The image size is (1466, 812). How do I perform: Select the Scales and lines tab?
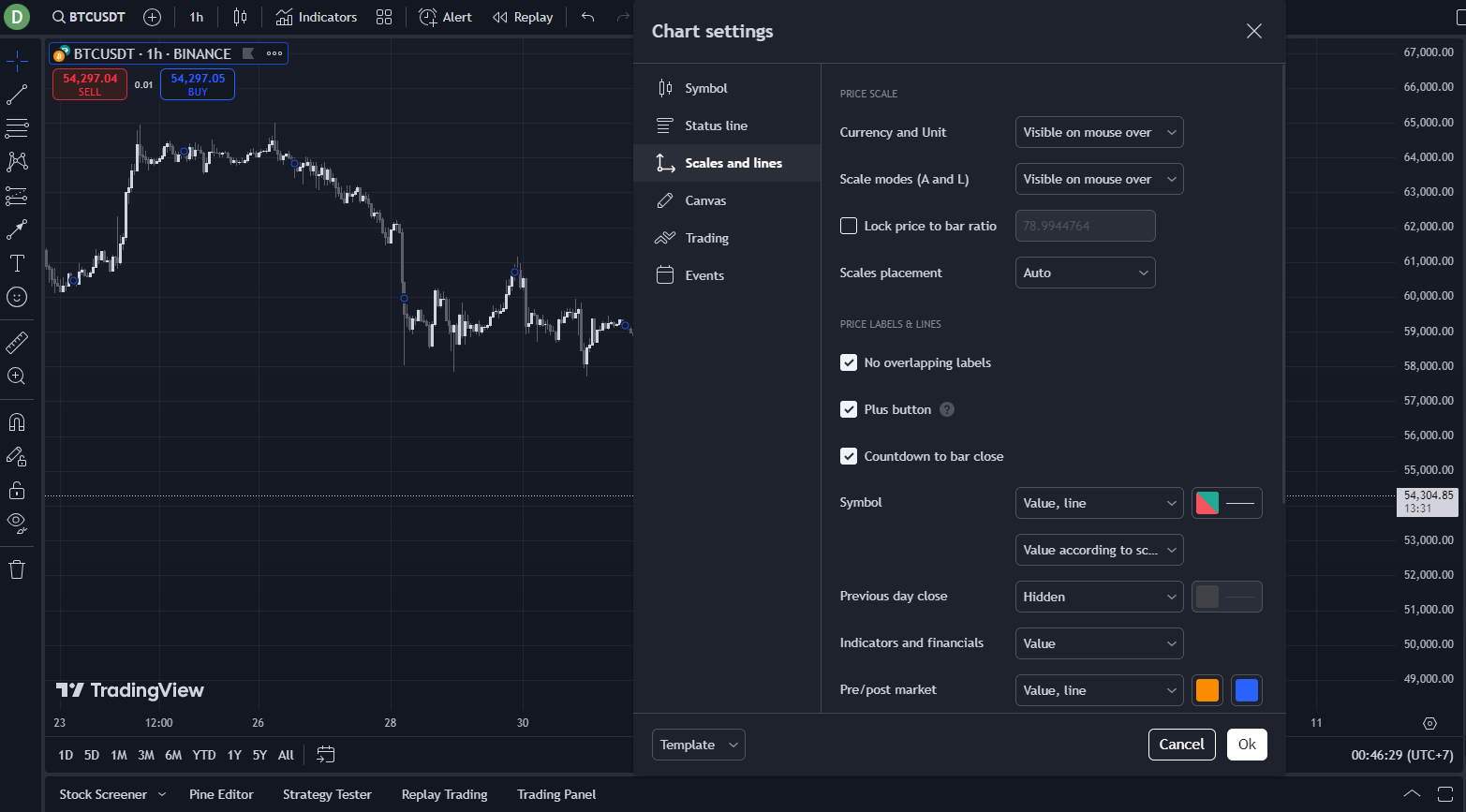[x=727, y=163]
